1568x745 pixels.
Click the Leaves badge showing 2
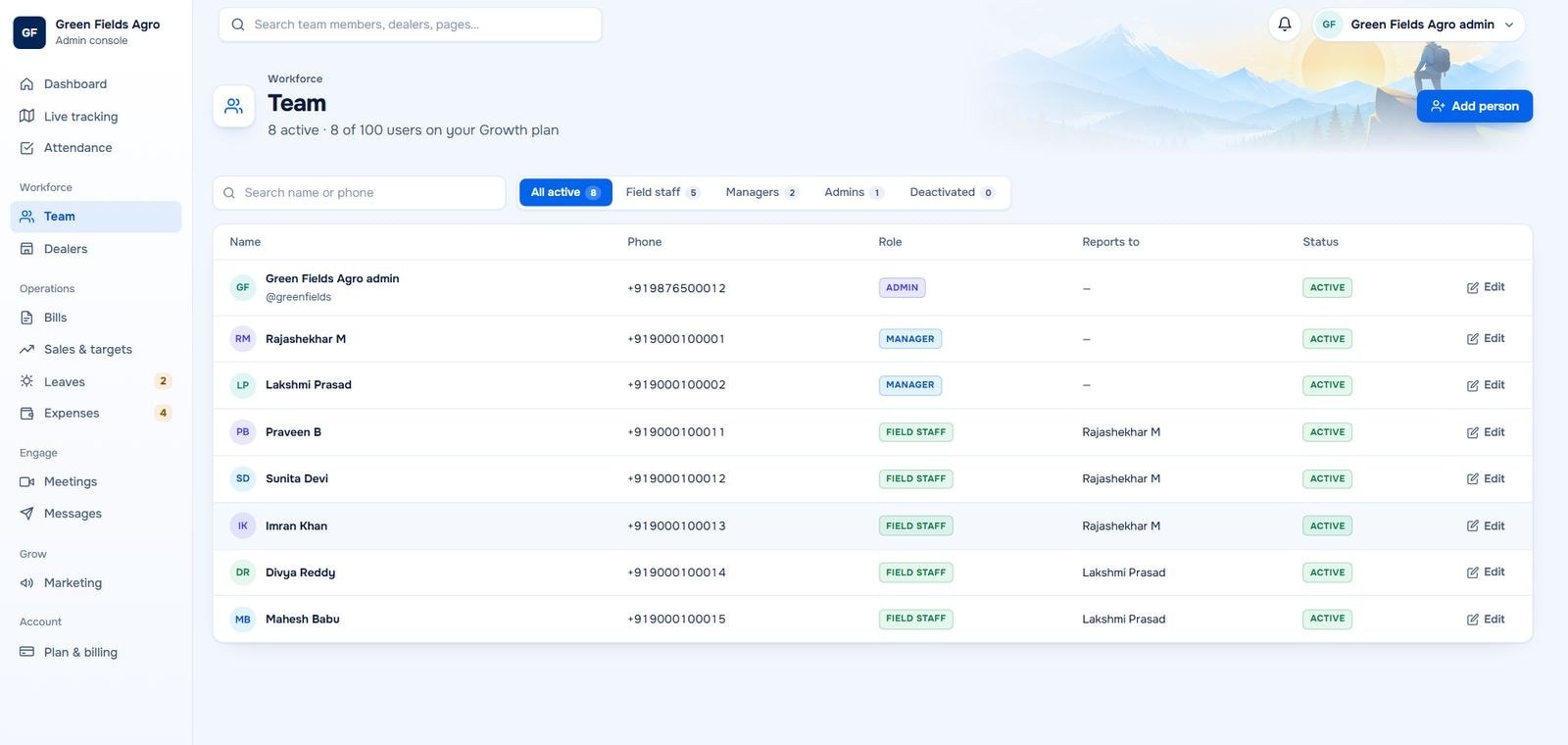point(163,381)
